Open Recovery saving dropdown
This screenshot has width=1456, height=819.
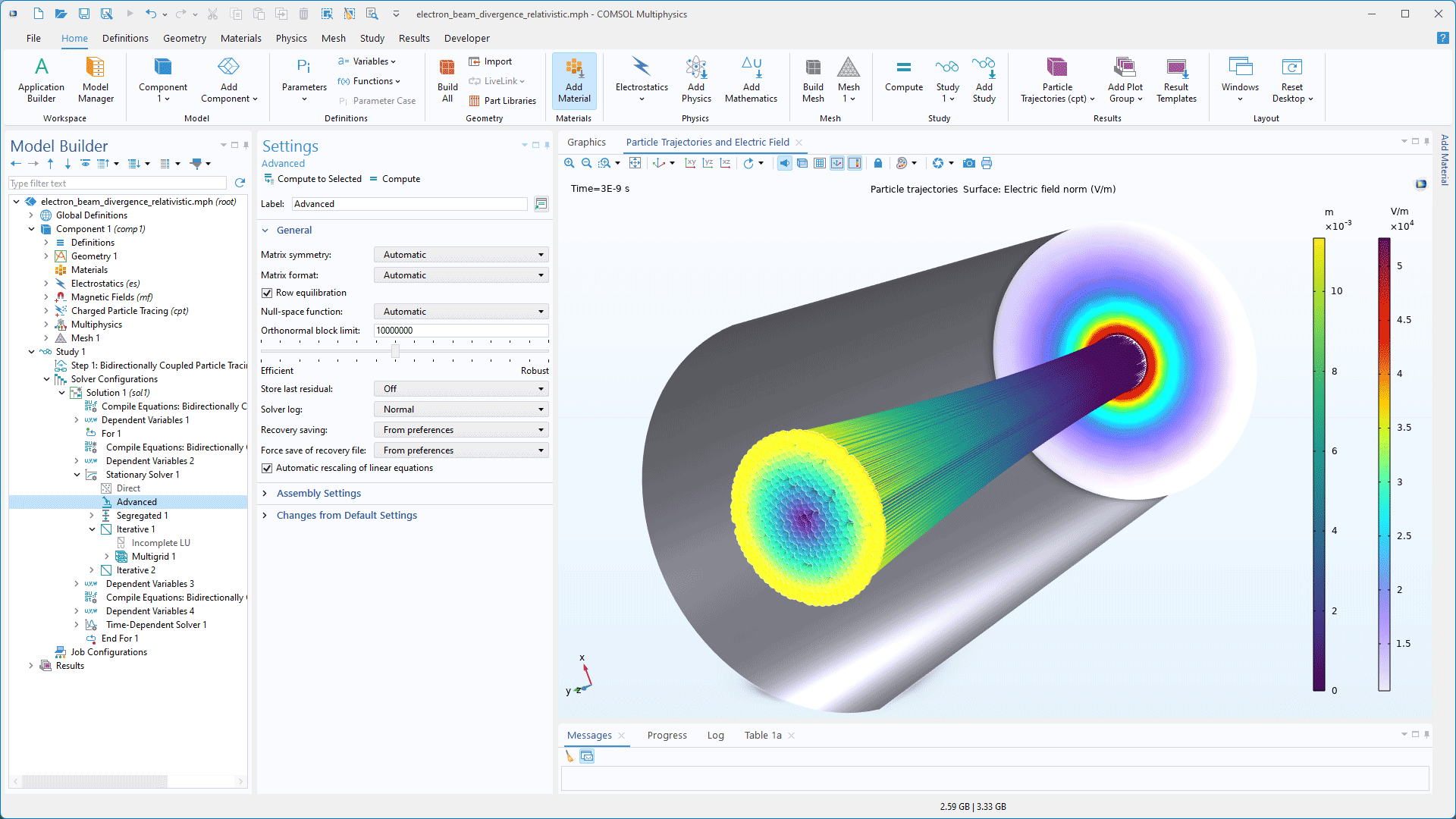[x=461, y=430]
